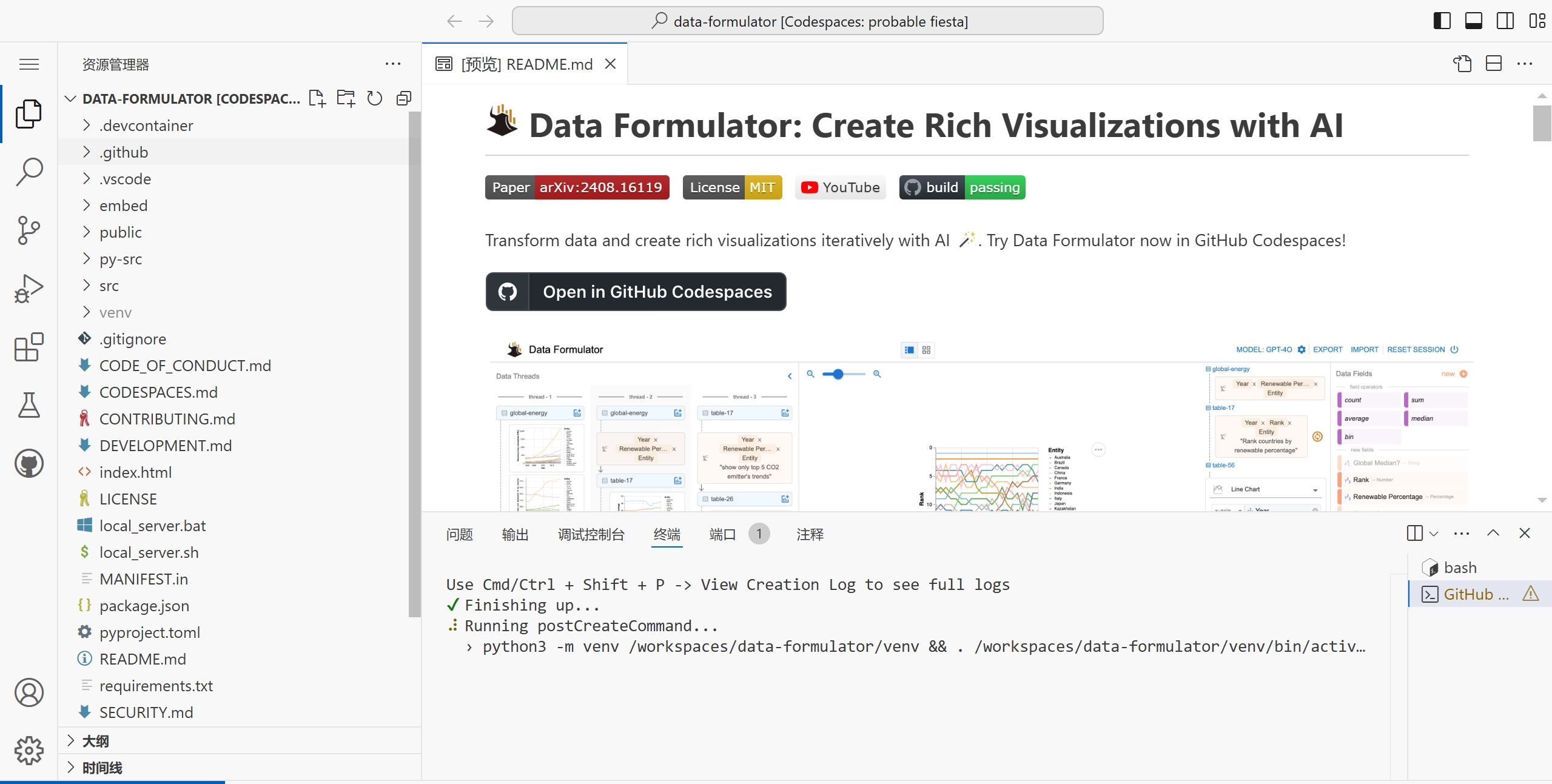Viewport: 1552px width, 784px height.
Task: Create a new folder in explorer
Action: [x=346, y=98]
